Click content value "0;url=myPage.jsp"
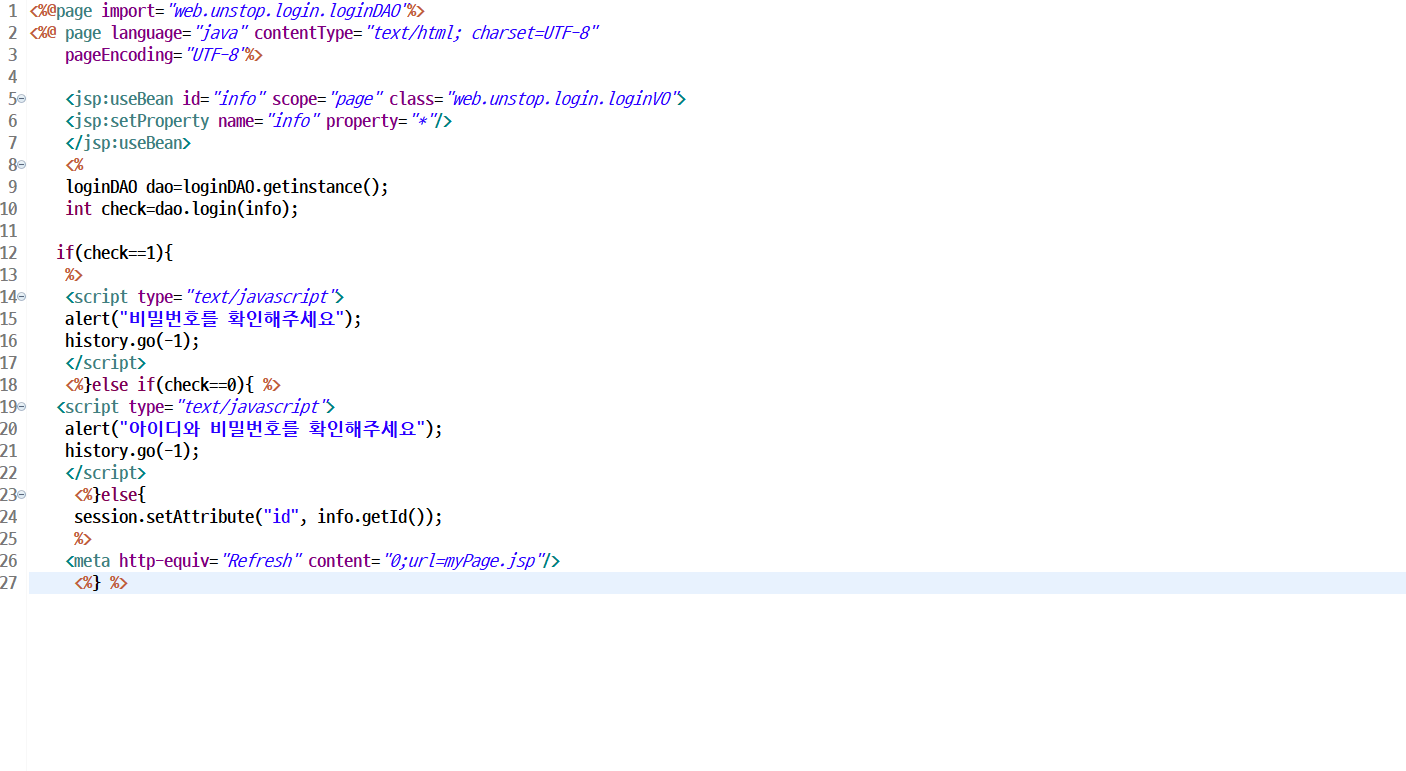The image size is (1406, 771). 463,561
